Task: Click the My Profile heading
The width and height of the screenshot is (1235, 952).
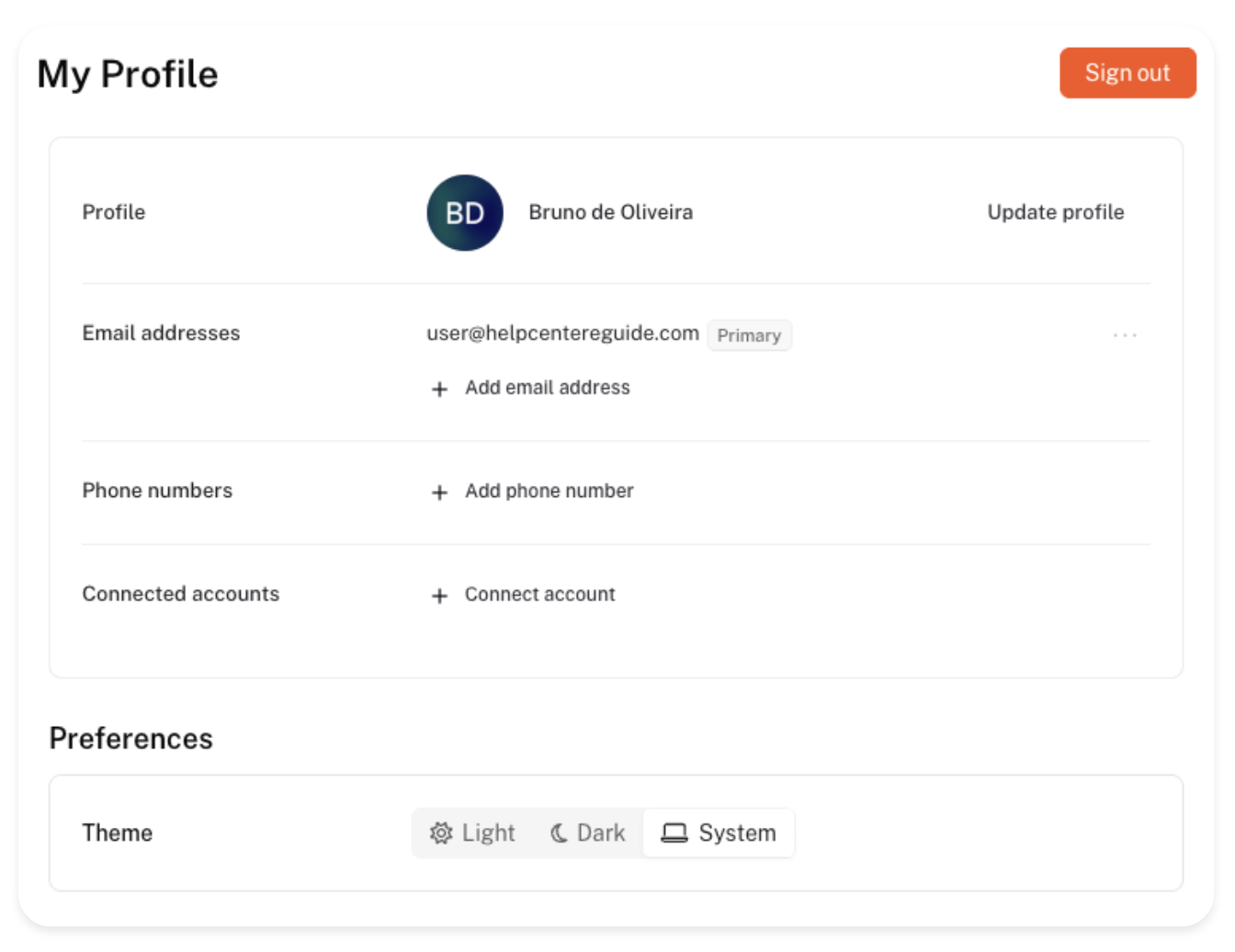Action: pyautogui.click(x=128, y=74)
